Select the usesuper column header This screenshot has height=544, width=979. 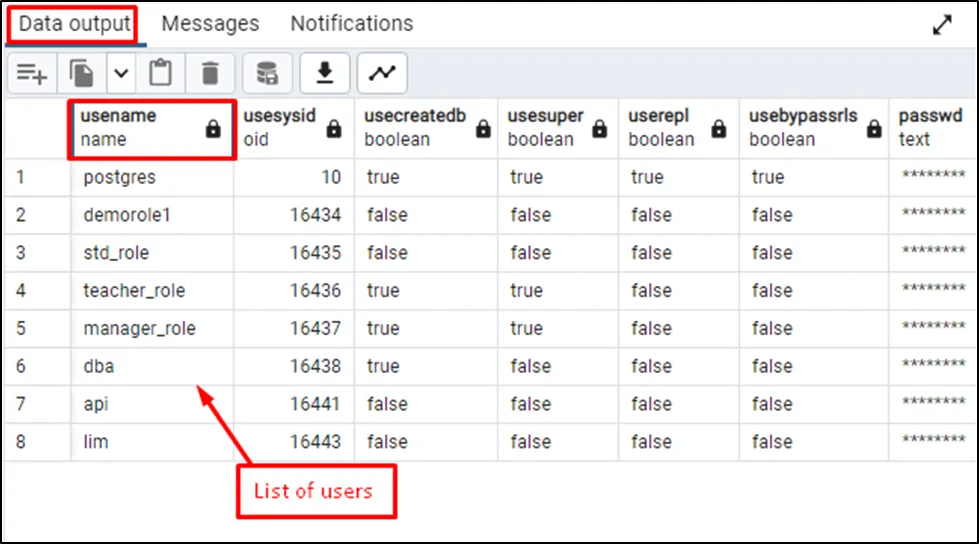[545, 128]
